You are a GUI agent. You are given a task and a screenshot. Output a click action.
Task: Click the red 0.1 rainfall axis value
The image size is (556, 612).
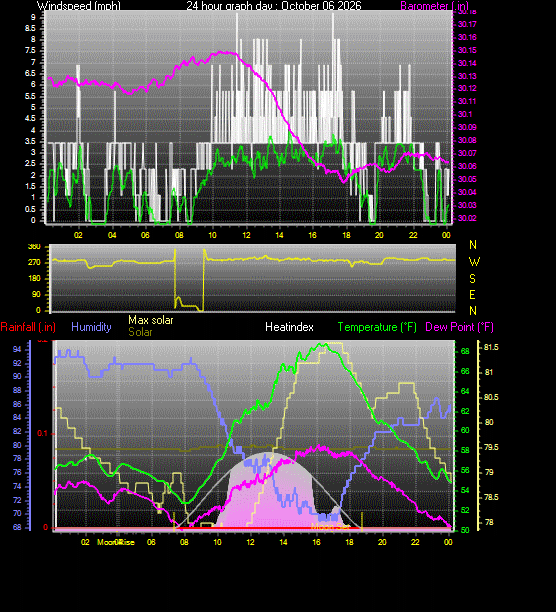42,434
